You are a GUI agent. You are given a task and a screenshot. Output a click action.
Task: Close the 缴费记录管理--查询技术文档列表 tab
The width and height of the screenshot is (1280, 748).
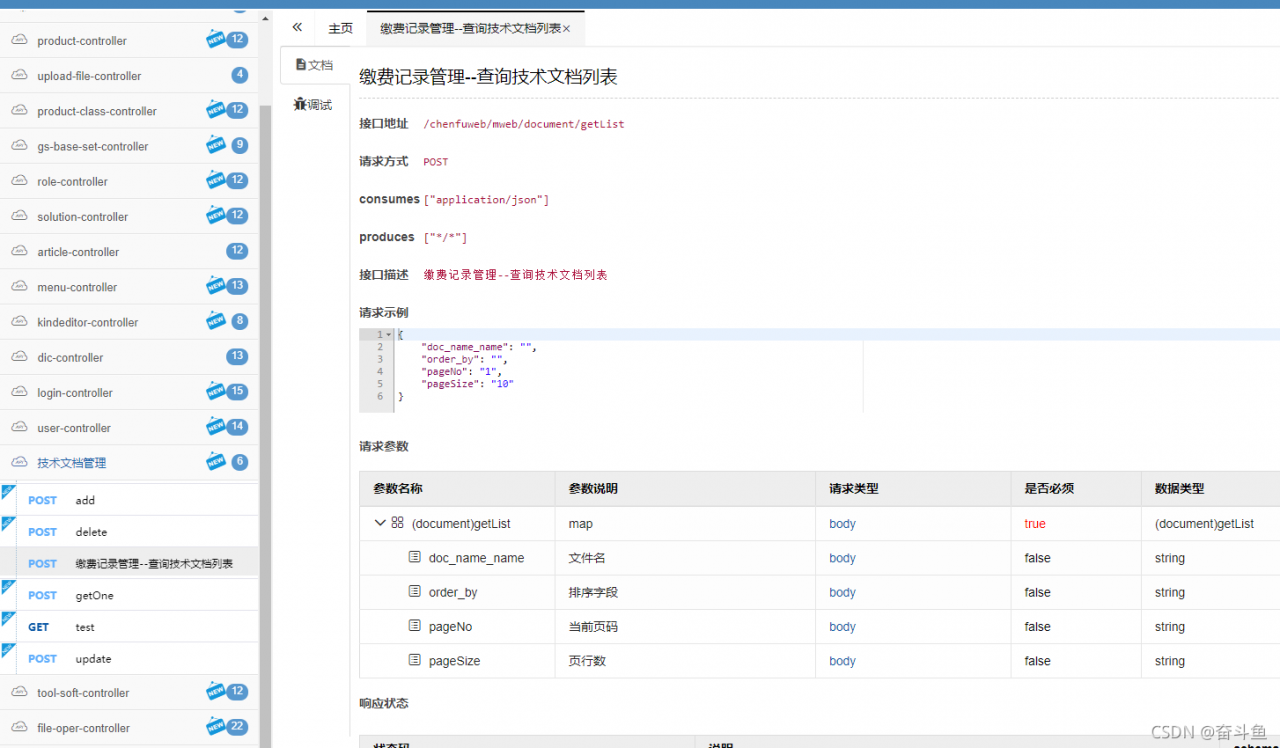[566, 29]
